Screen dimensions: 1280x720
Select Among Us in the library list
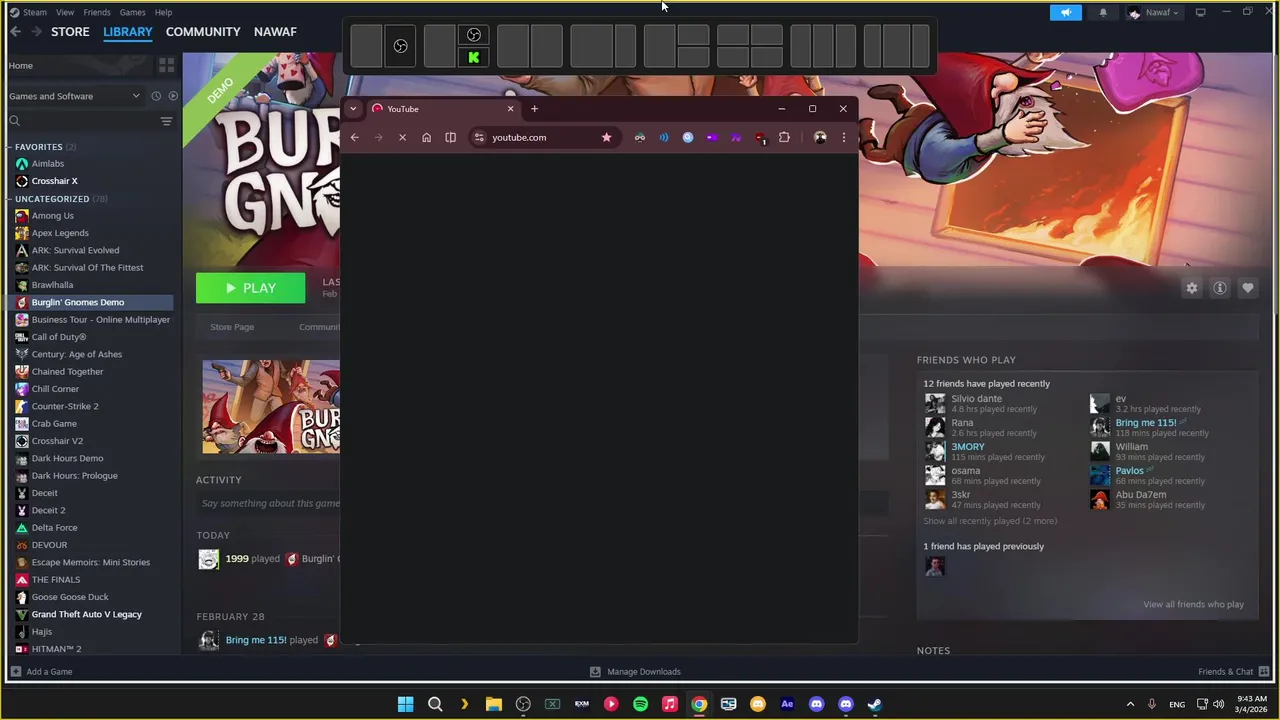52,216
